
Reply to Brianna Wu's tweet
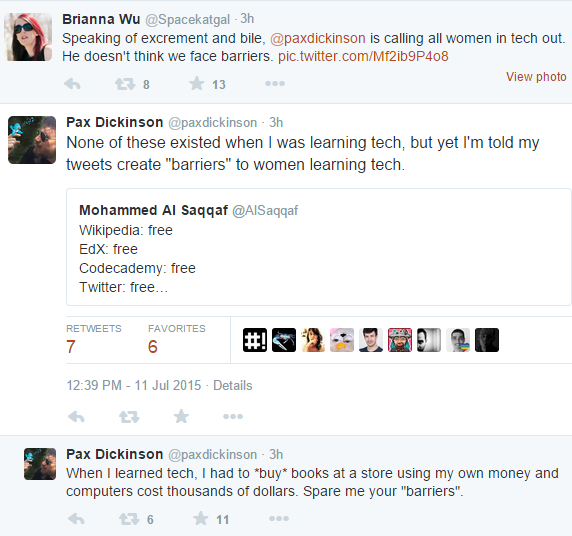point(72,84)
